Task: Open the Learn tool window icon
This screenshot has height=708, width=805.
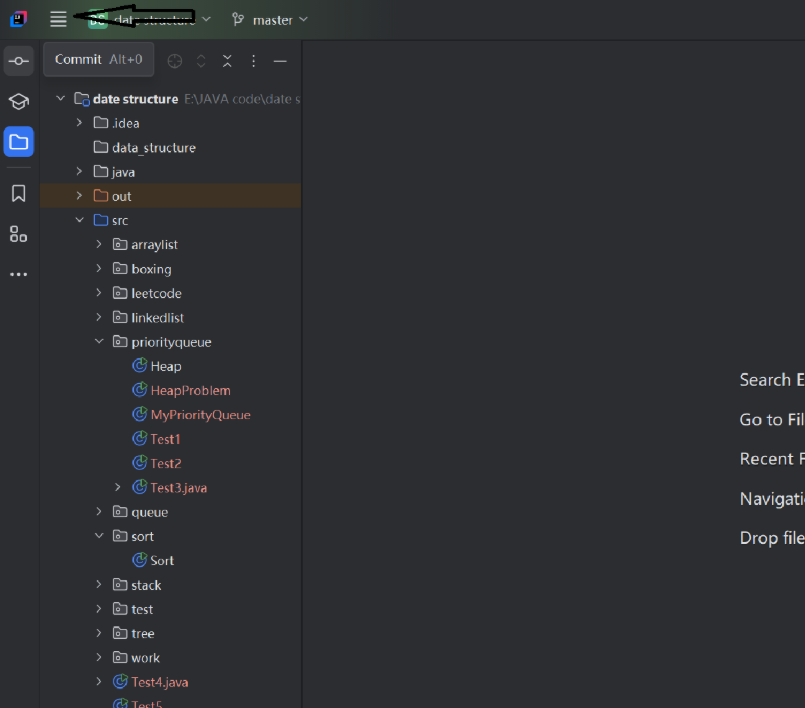Action: click(x=18, y=101)
